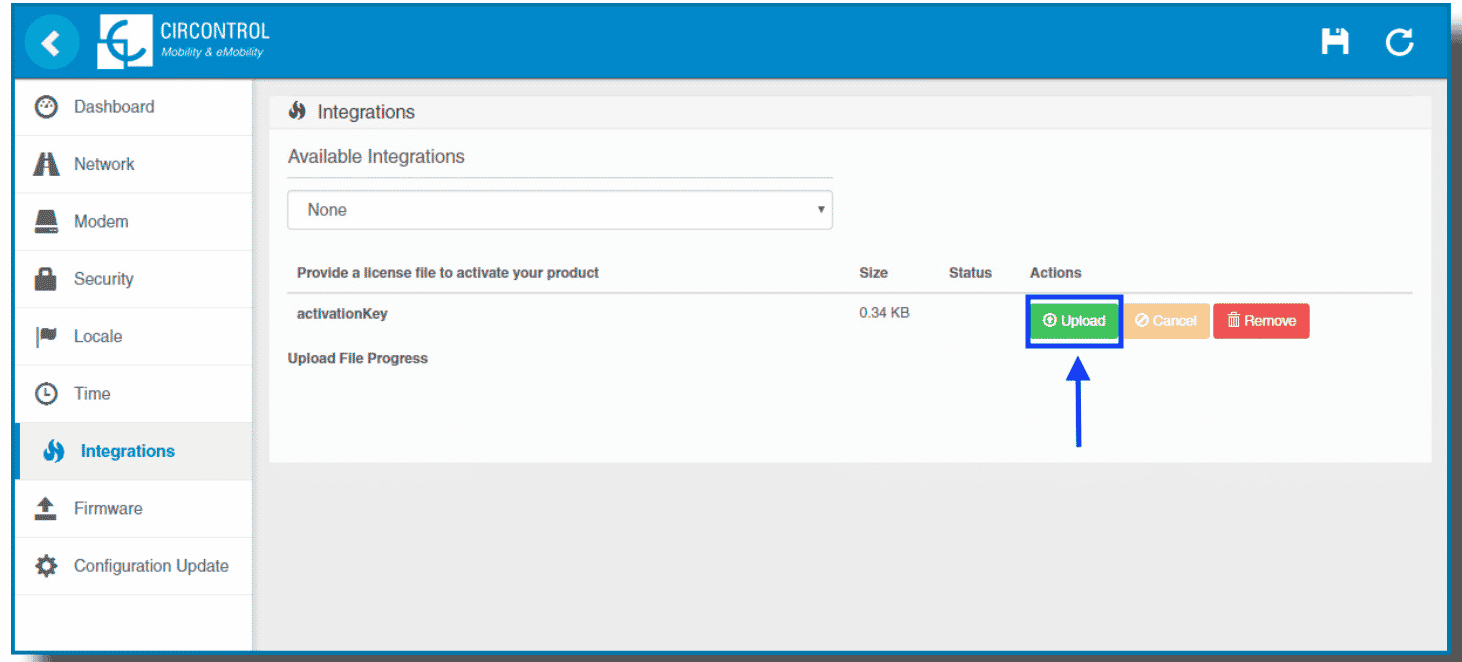Click the Circontrol logo
The height and width of the screenshot is (662, 1462).
pyautogui.click(x=183, y=43)
